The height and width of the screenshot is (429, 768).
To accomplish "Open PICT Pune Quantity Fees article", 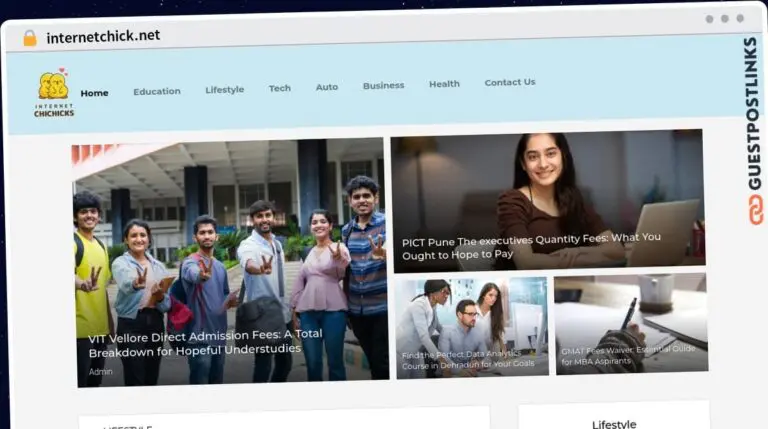I will pos(531,246).
